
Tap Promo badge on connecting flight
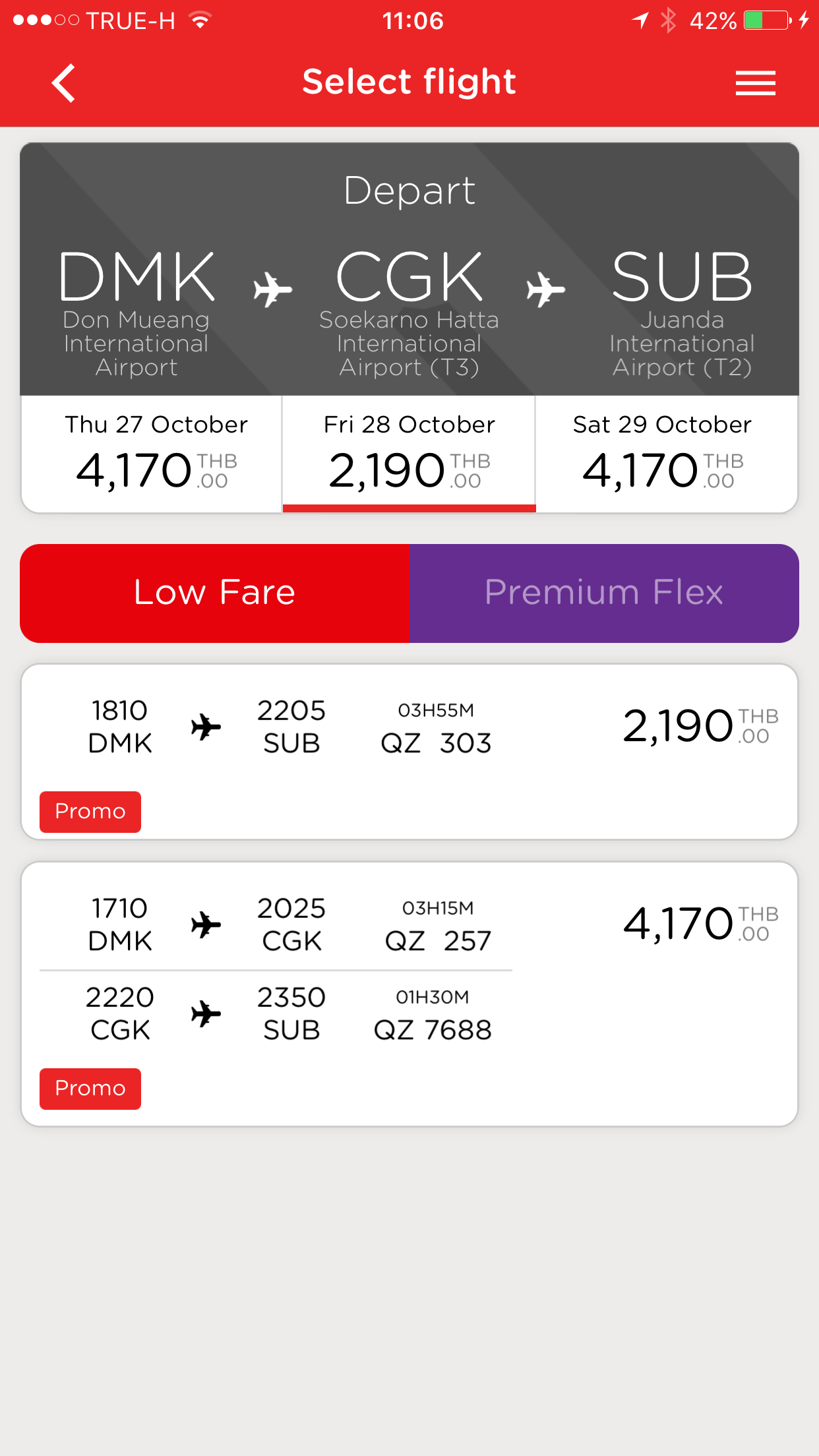point(90,1089)
